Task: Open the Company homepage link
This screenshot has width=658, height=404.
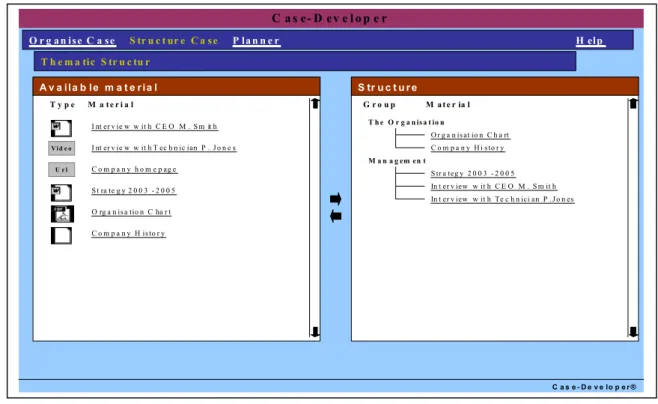Action: [134, 169]
